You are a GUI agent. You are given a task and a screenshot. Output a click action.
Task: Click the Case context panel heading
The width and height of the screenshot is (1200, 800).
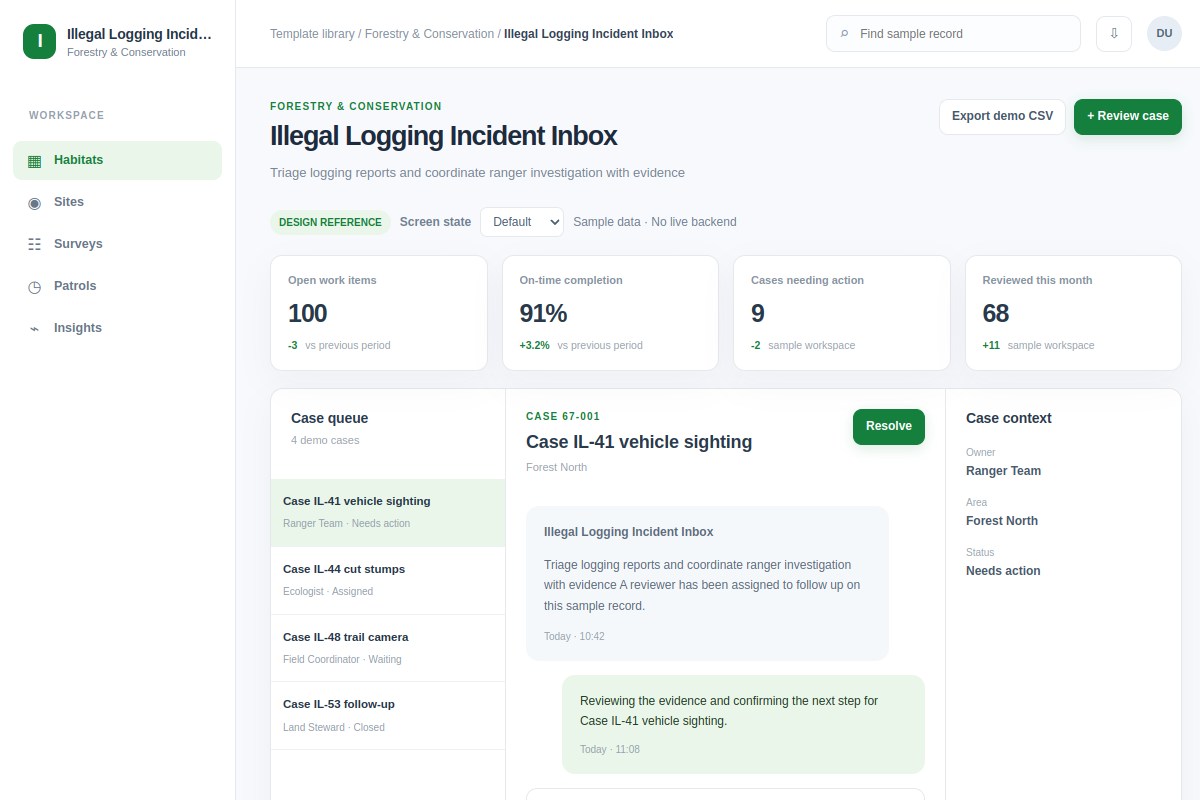coord(1009,418)
